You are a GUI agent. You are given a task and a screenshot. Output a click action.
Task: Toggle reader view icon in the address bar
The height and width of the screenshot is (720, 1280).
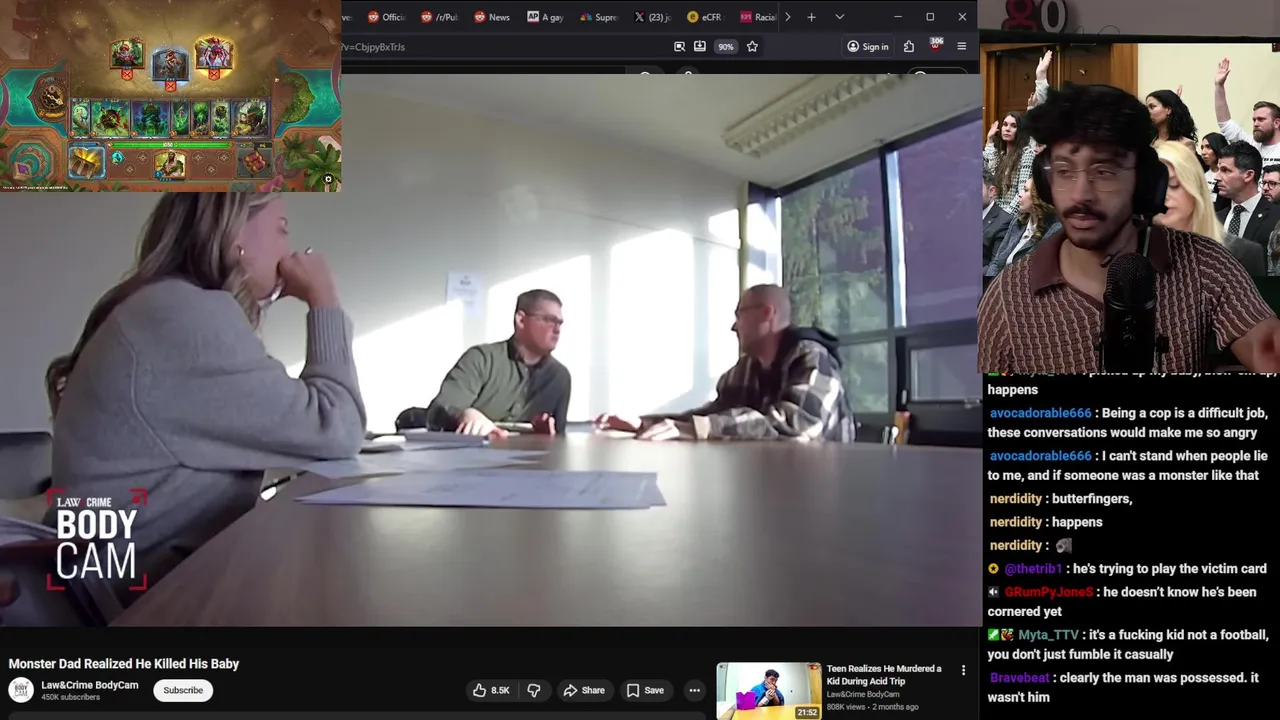679,46
